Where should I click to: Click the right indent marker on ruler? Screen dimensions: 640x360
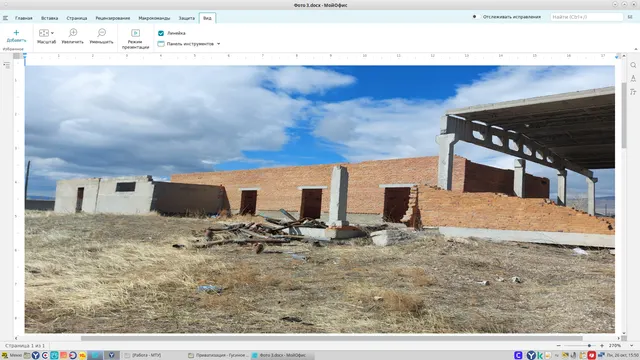[616, 57]
